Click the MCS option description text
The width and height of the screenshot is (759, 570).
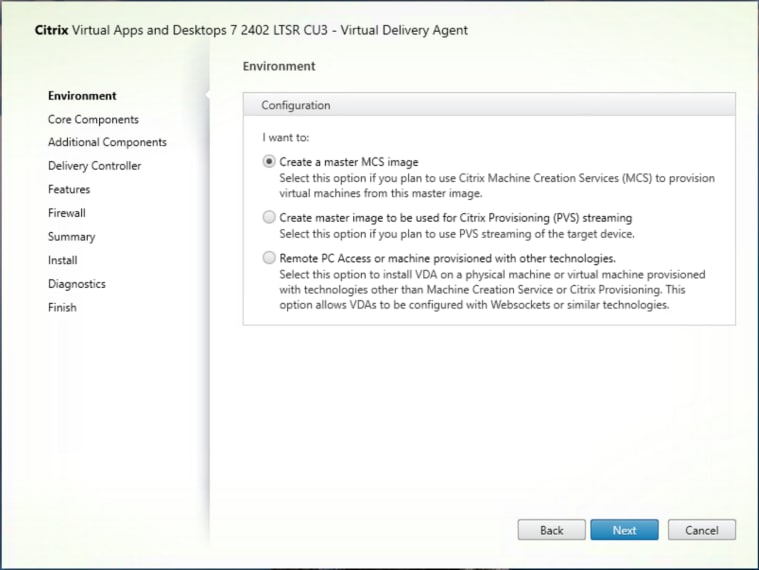[x=497, y=185]
